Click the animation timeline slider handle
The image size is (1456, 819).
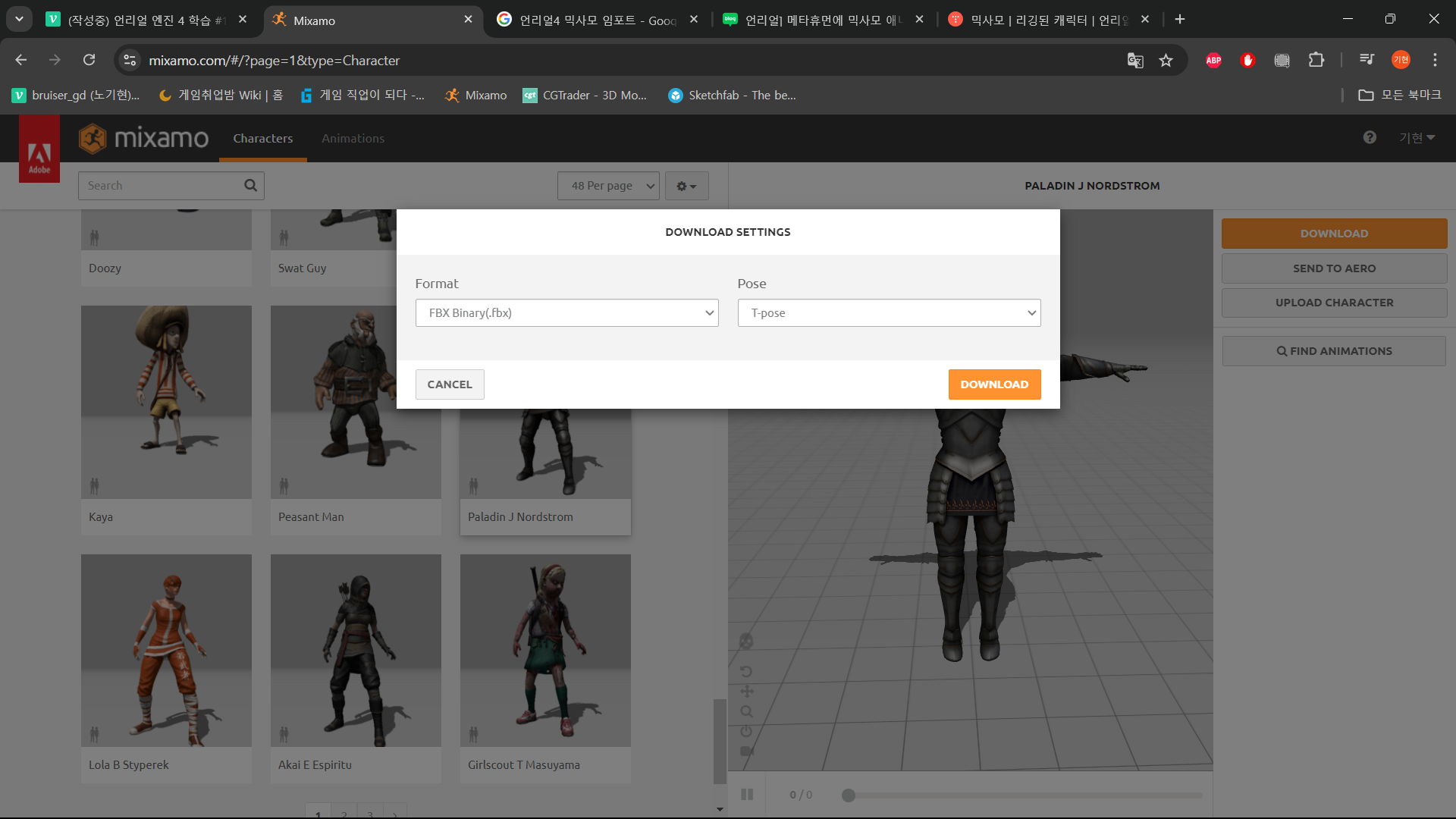[x=849, y=795]
